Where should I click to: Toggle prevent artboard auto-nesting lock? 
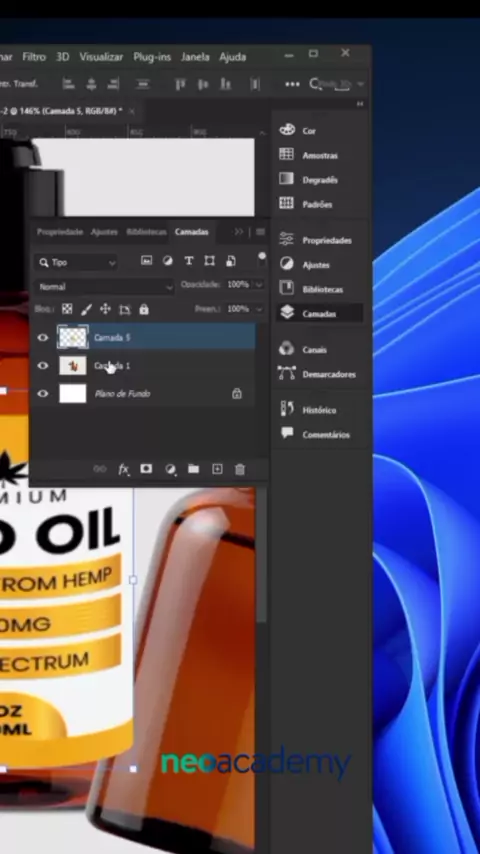pyautogui.click(x=125, y=309)
